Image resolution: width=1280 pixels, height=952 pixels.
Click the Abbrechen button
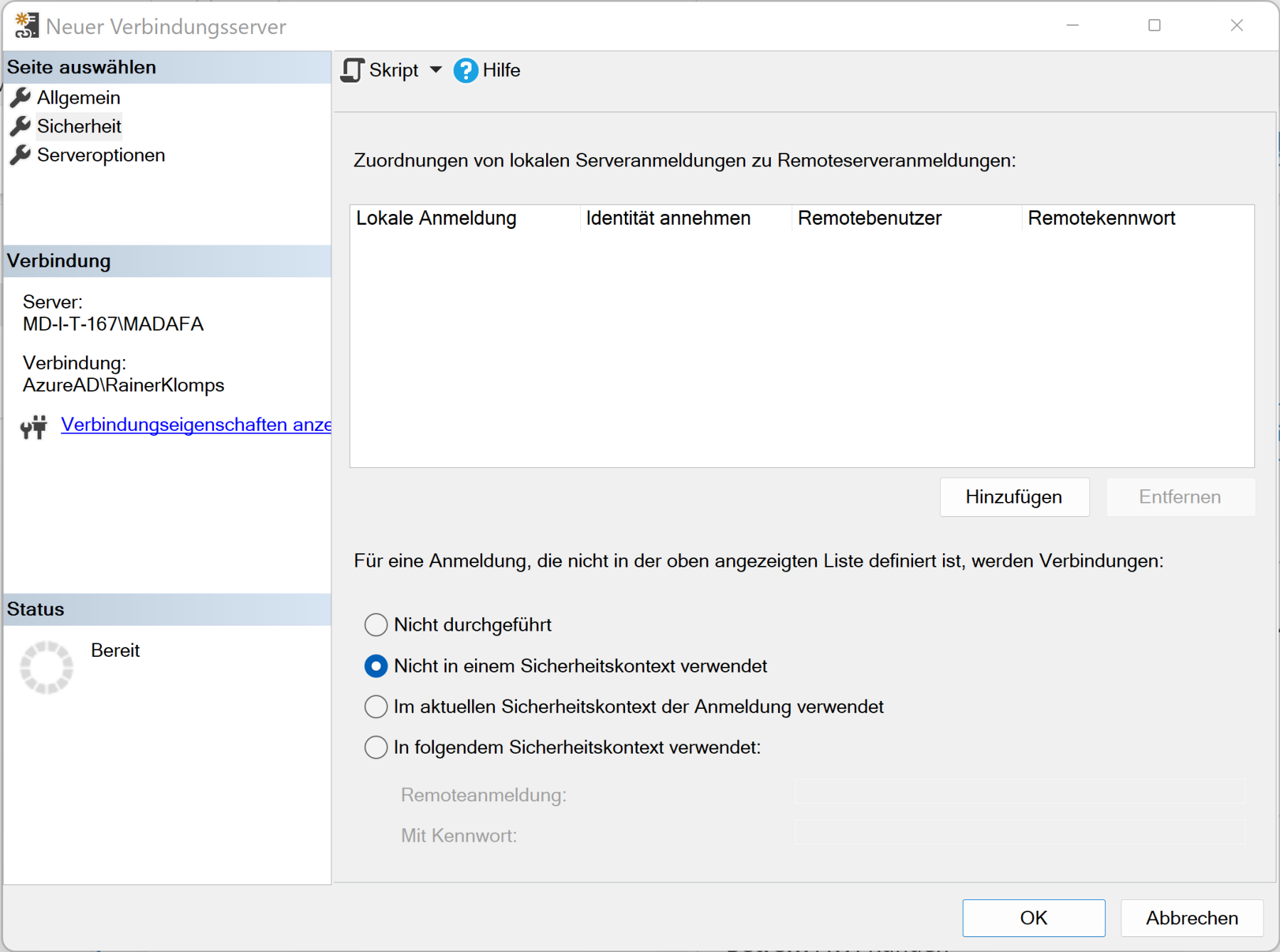(x=1192, y=918)
